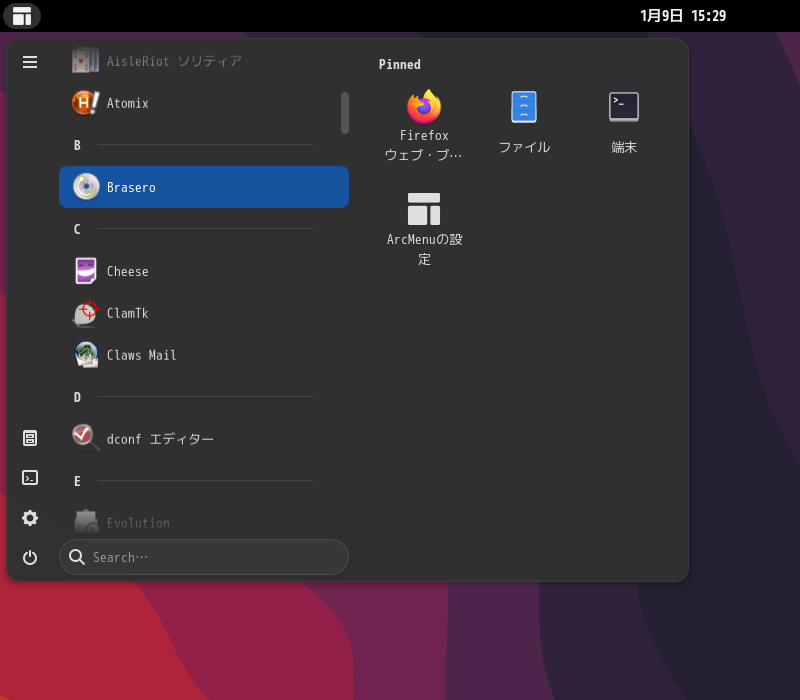Click the magnifier icon in search box
This screenshot has width=800, height=700.
pyautogui.click(x=77, y=557)
